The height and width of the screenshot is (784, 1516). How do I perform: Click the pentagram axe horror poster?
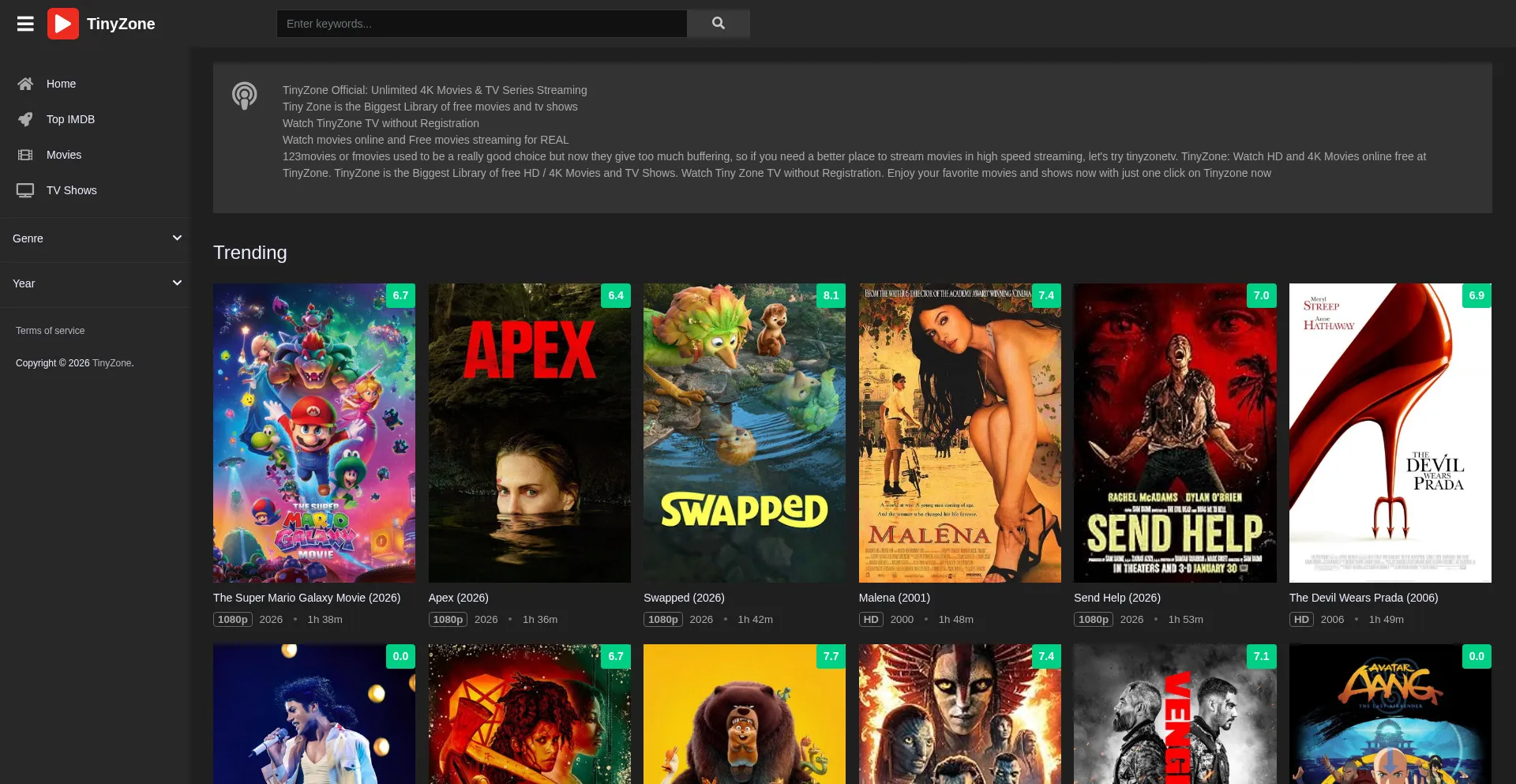530,715
